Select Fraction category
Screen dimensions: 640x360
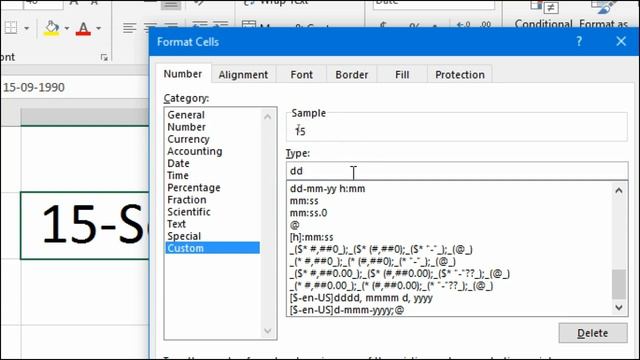213,200
